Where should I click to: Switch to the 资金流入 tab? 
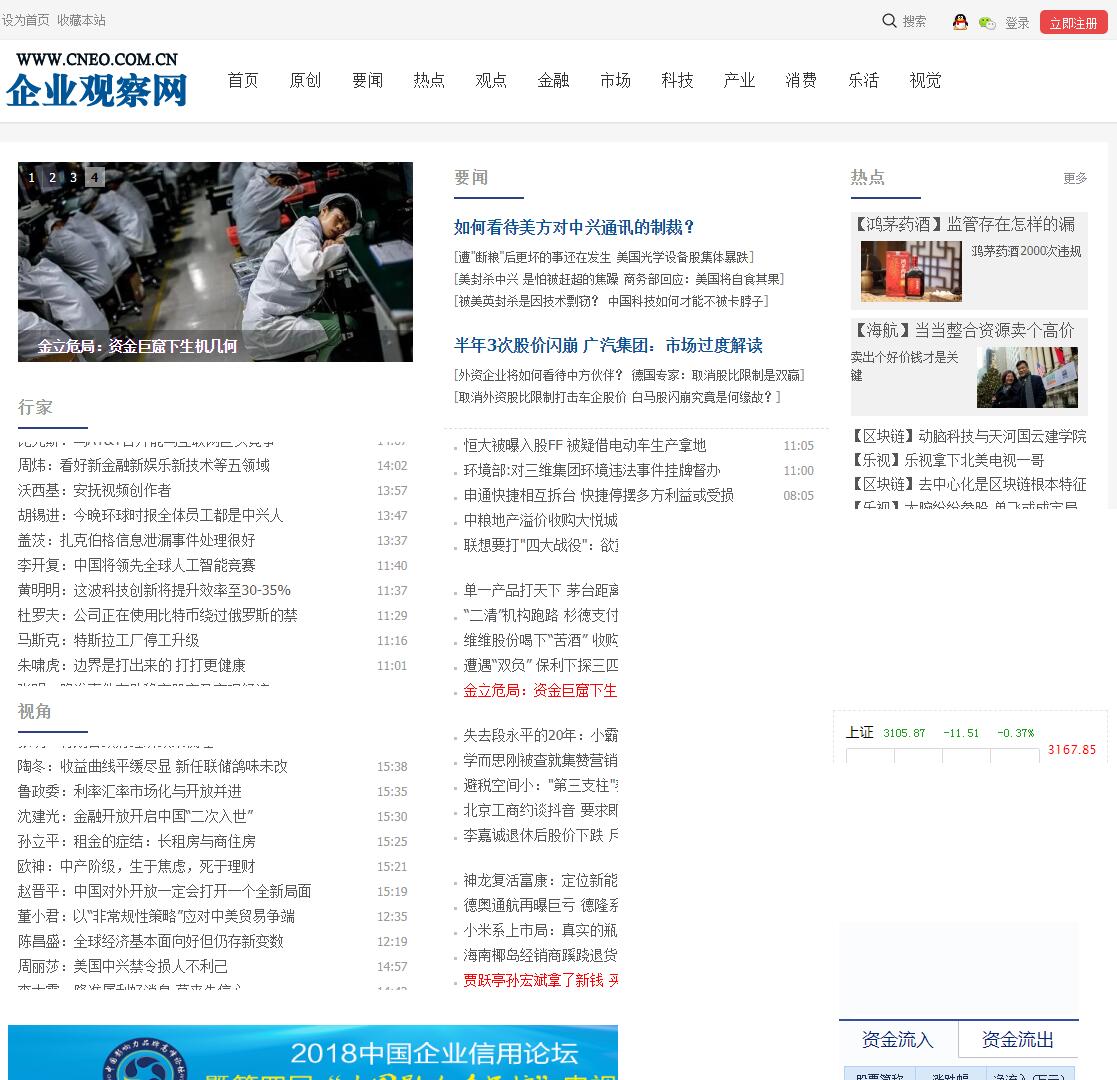pos(898,1039)
